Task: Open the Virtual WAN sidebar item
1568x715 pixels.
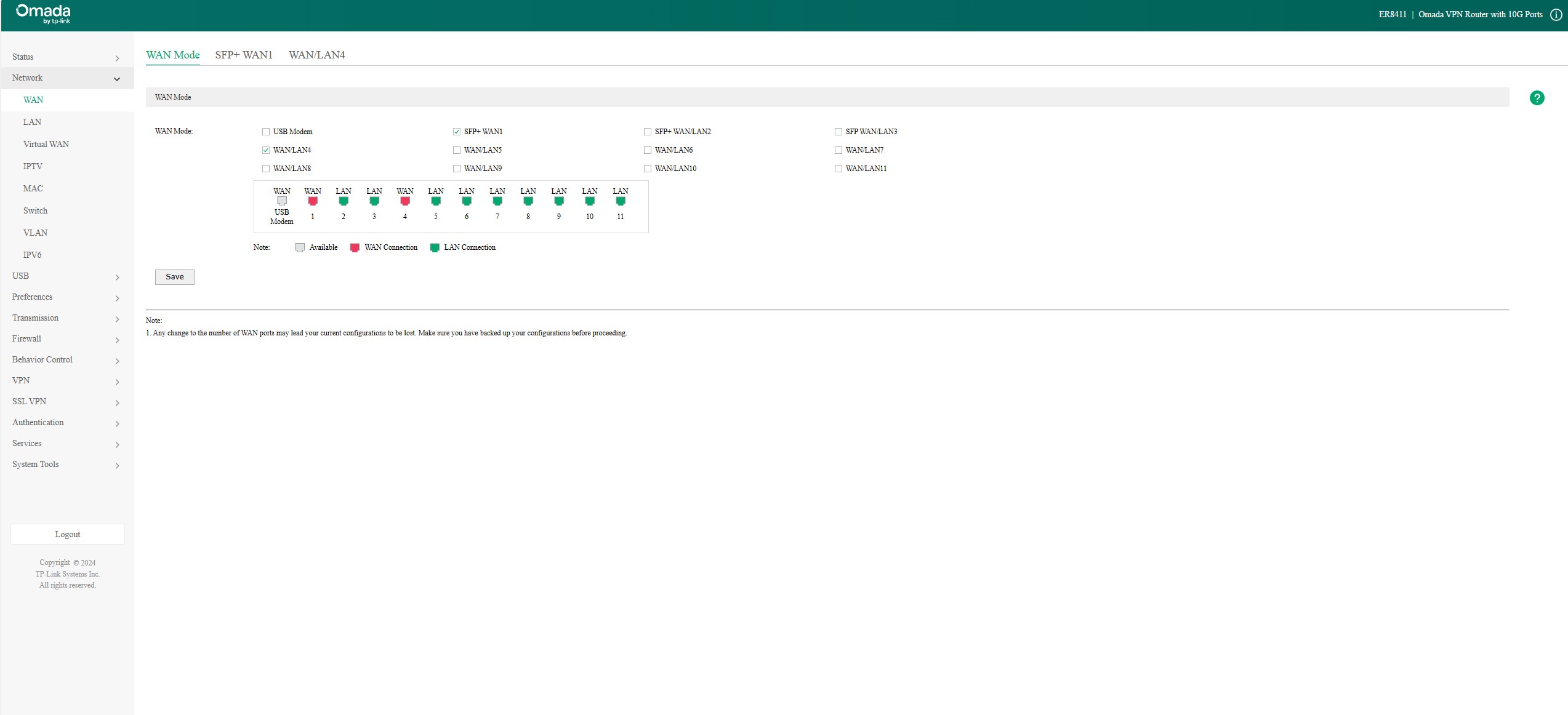Action: coord(46,144)
